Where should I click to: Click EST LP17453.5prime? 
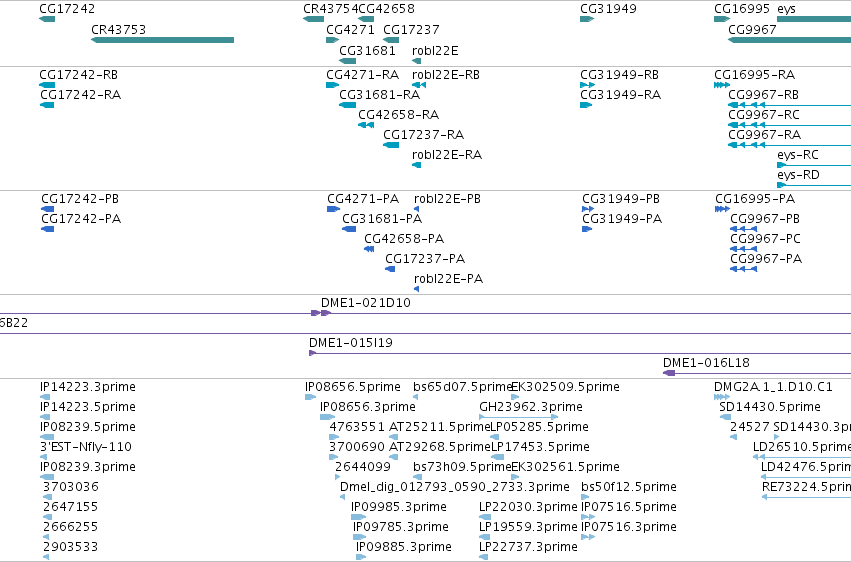(x=540, y=448)
